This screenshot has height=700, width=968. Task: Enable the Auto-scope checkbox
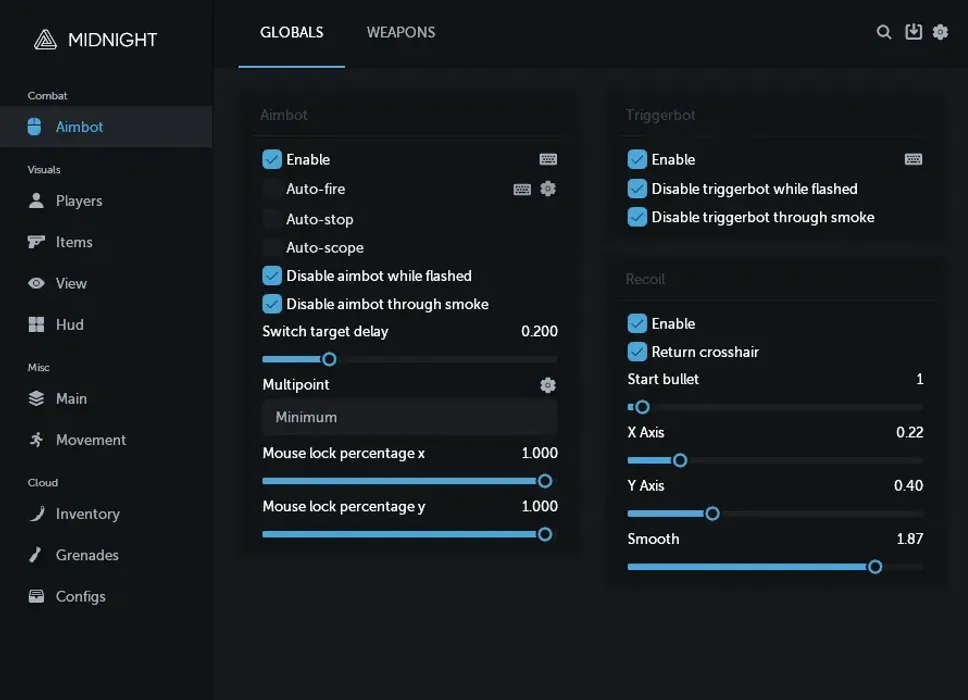click(x=272, y=248)
